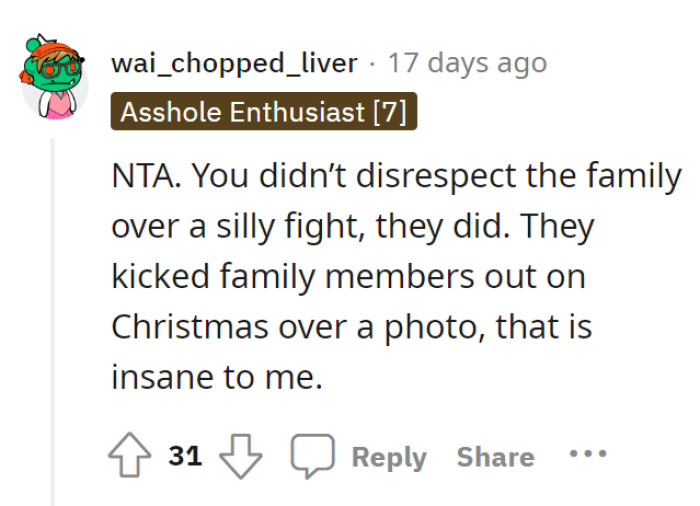This screenshot has height=506, width=700.
Task: Open the three-dot more options menu
Action: 588,455
